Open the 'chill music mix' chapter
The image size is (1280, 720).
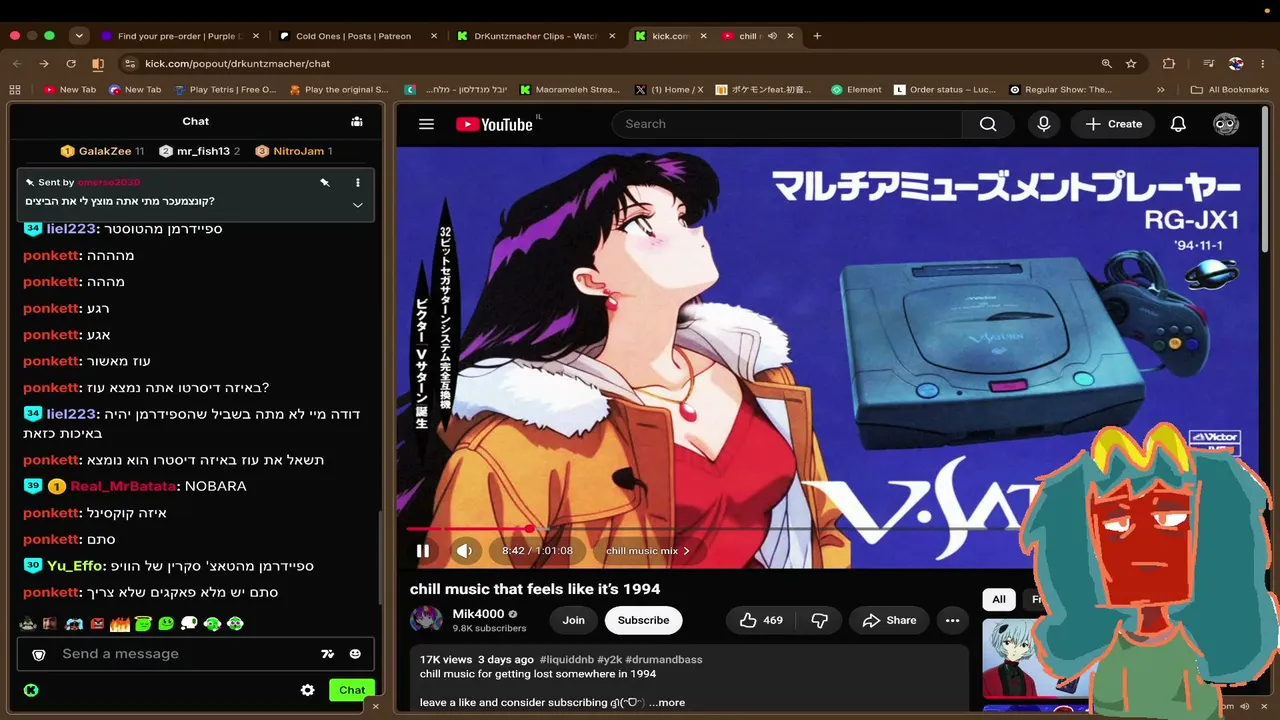pos(648,551)
